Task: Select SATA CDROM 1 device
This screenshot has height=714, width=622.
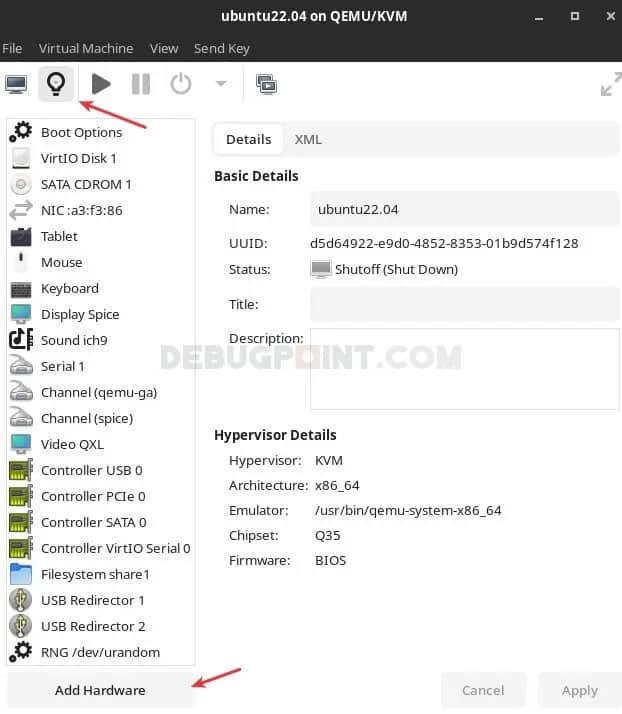Action: 86,184
